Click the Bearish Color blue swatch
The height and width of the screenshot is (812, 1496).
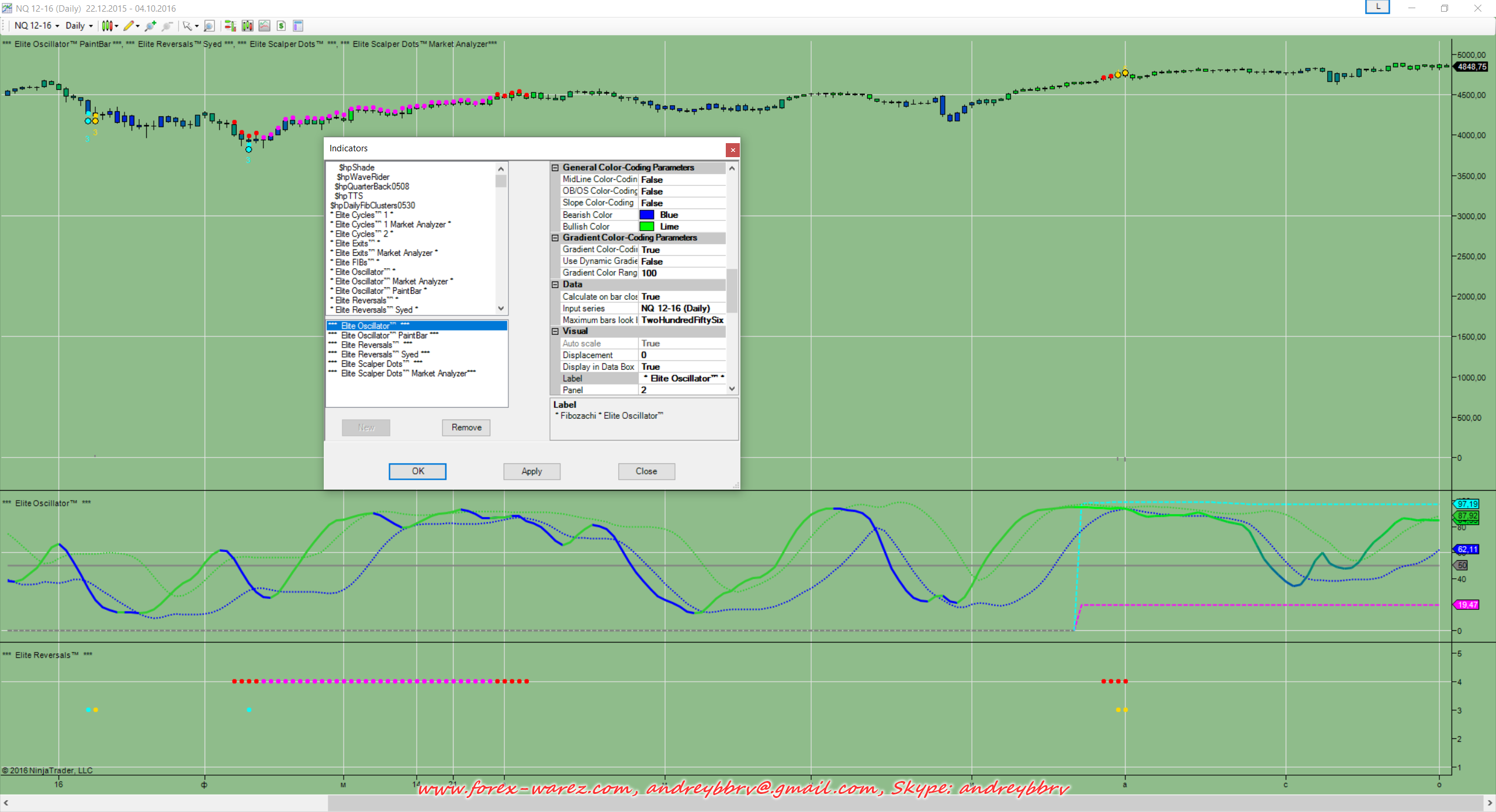(x=647, y=215)
